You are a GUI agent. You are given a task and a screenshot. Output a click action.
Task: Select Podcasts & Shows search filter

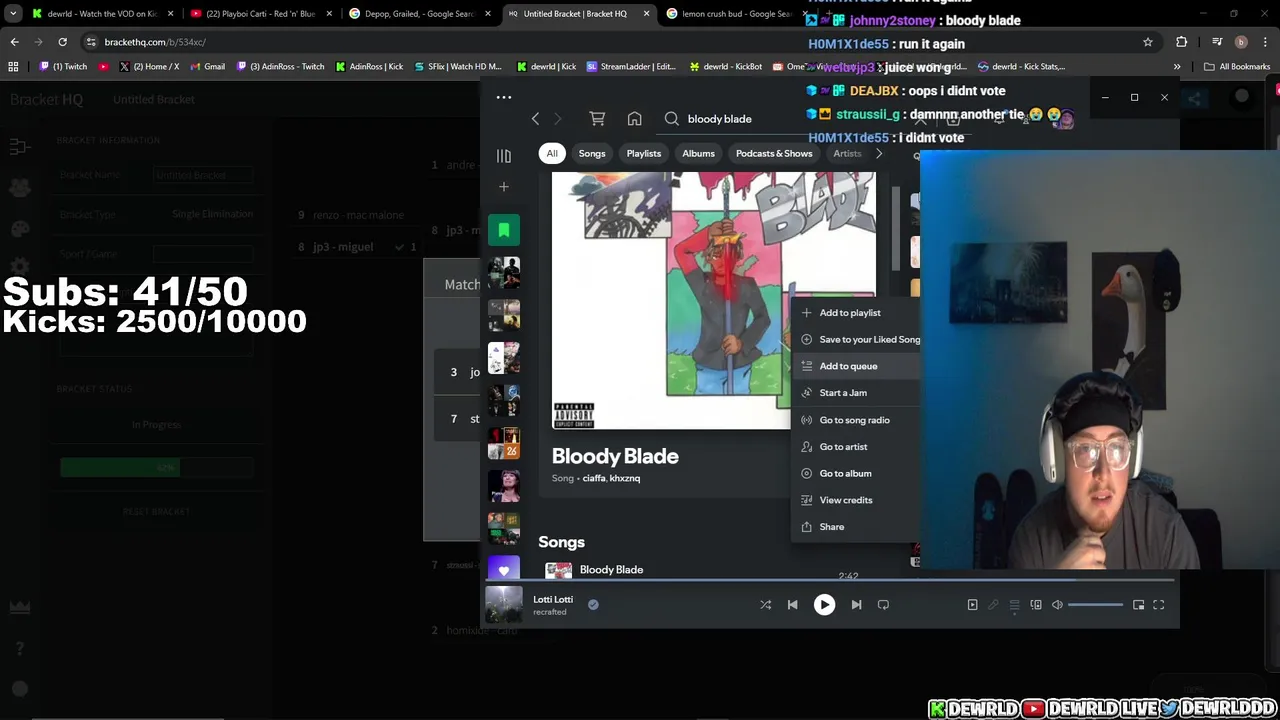point(774,153)
